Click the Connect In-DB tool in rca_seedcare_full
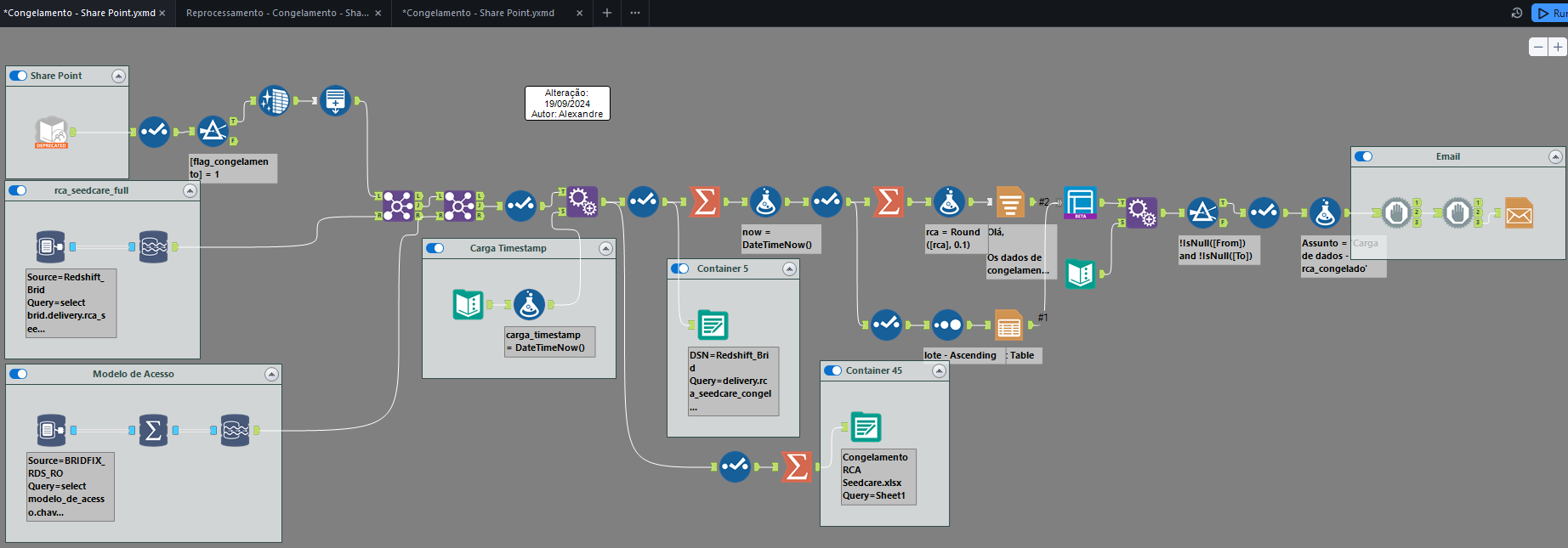Viewport: 1568px width, 548px height. click(51, 246)
